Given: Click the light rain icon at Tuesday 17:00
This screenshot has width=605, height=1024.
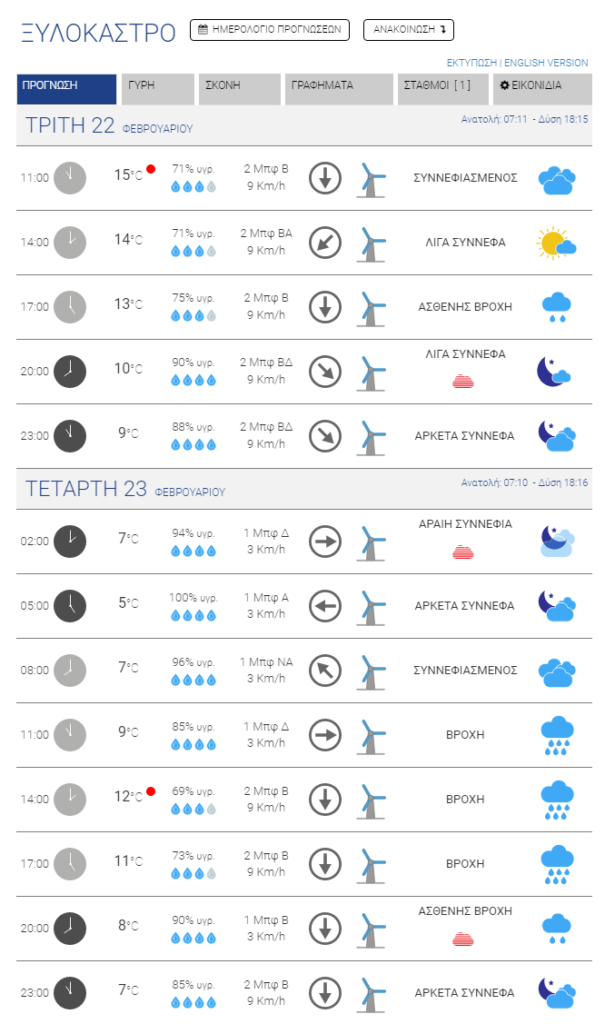Looking at the screenshot, I should tap(557, 307).
